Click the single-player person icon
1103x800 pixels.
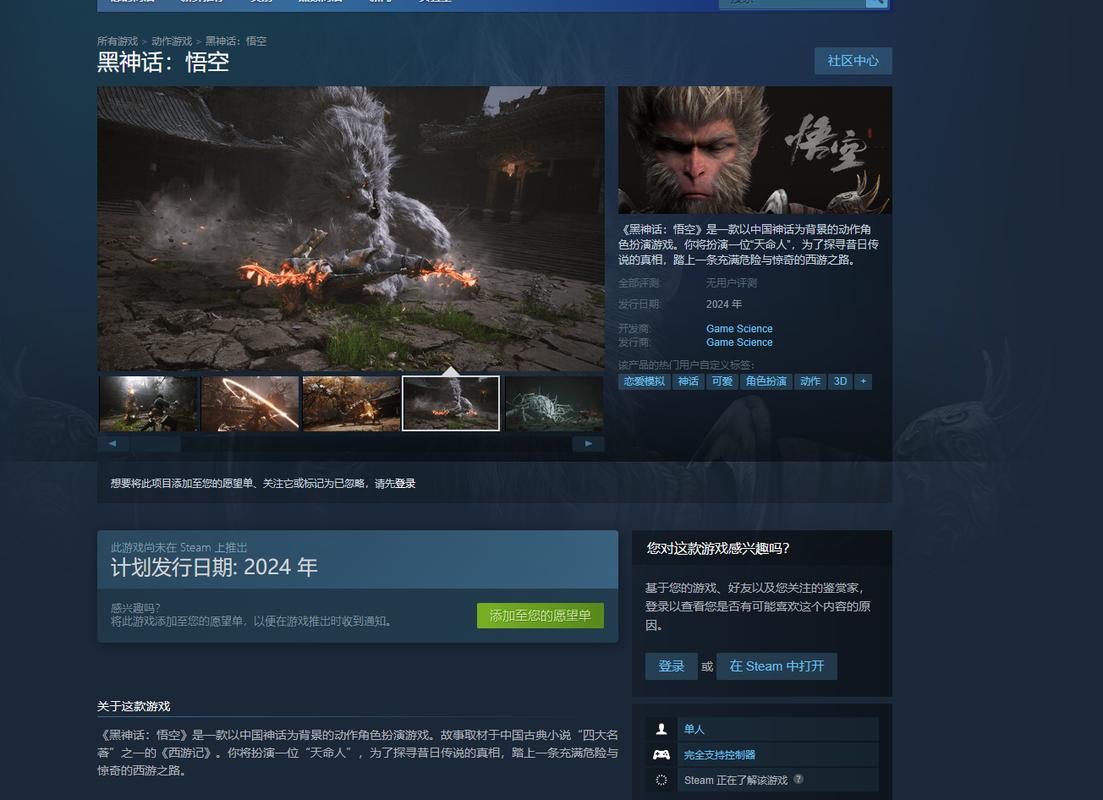point(661,729)
